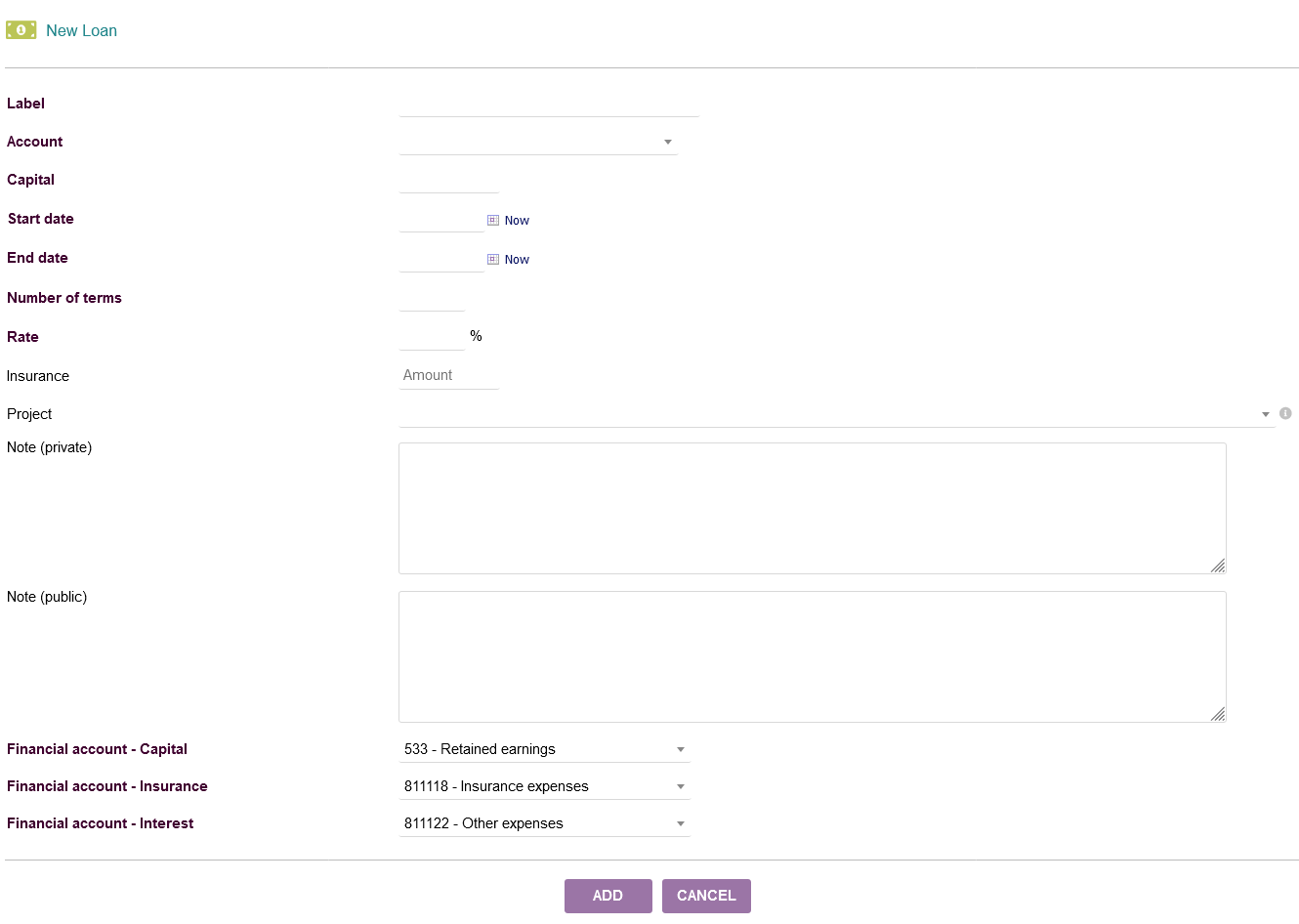
Task: Click the green New Loan money icon
Action: (21, 30)
